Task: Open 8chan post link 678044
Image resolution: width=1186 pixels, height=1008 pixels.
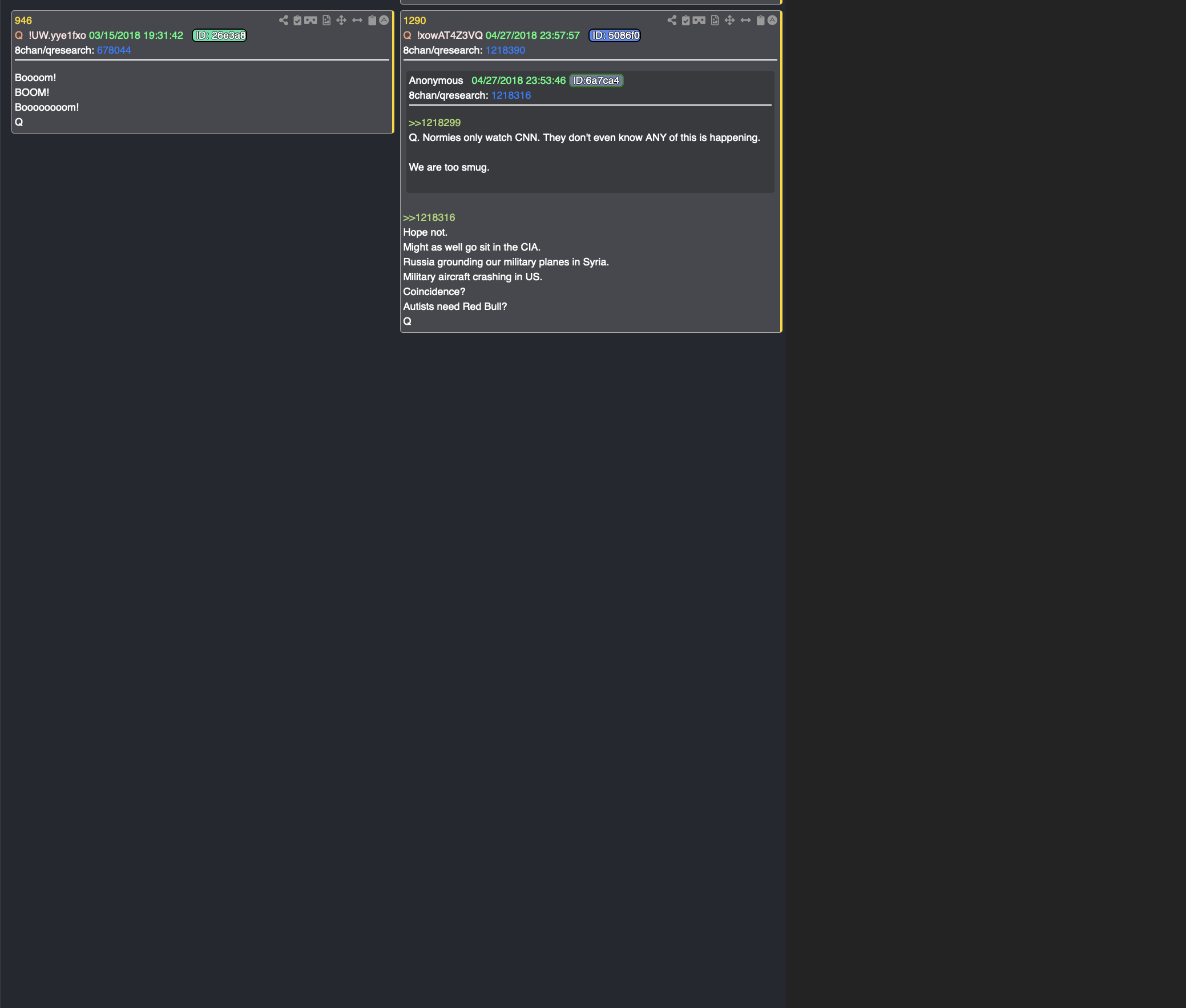Action: click(x=114, y=50)
